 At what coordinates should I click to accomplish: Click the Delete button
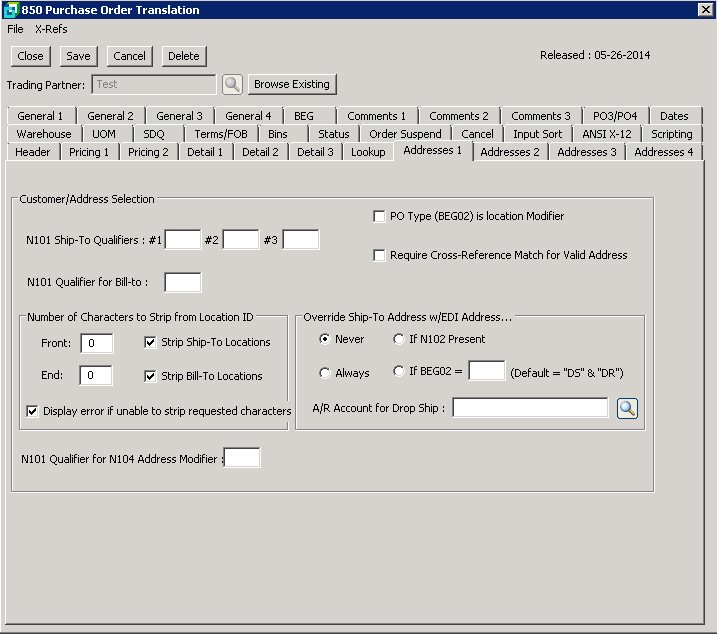pyautogui.click(x=183, y=56)
